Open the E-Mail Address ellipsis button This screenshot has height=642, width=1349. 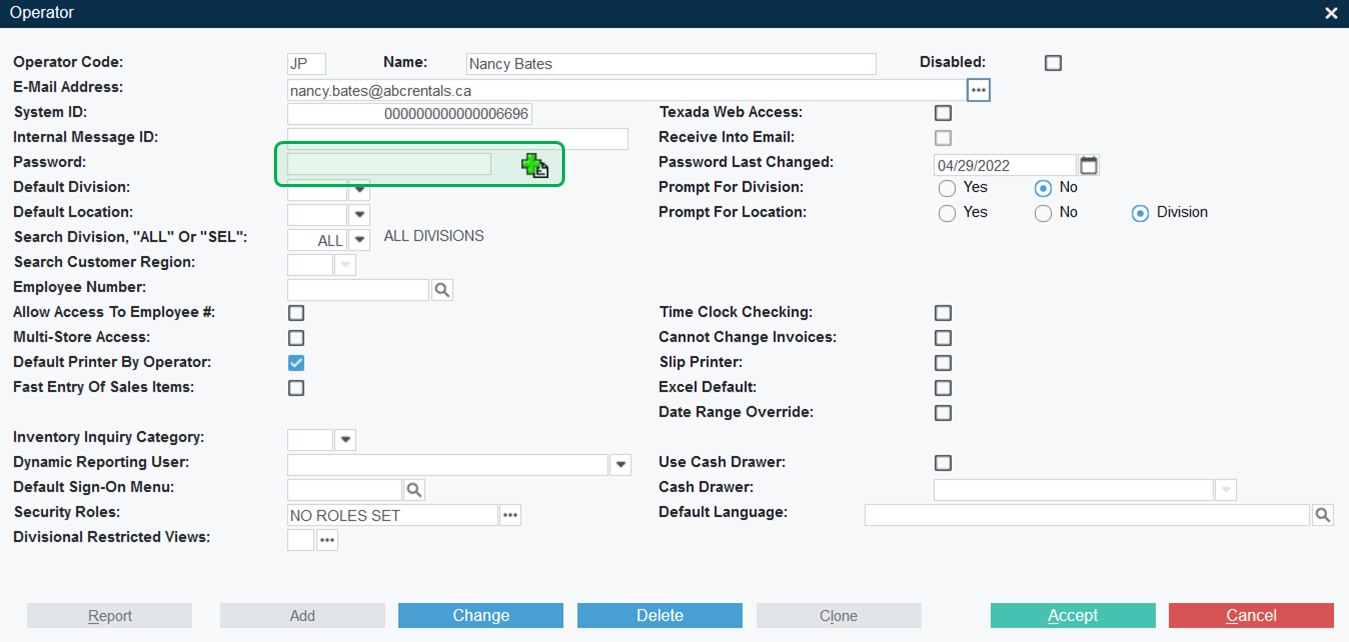[x=978, y=90]
